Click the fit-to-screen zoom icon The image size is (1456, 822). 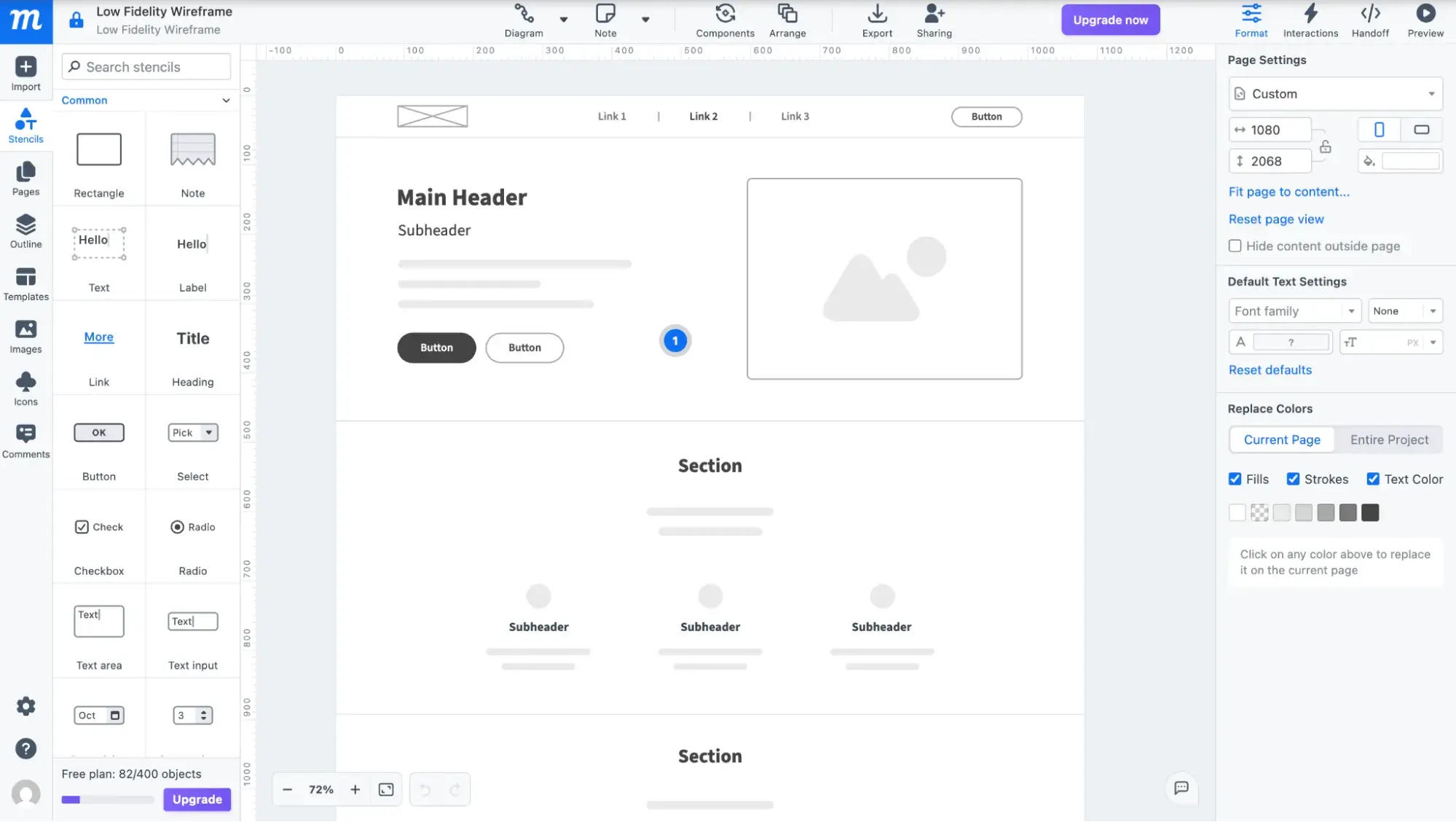coord(386,789)
